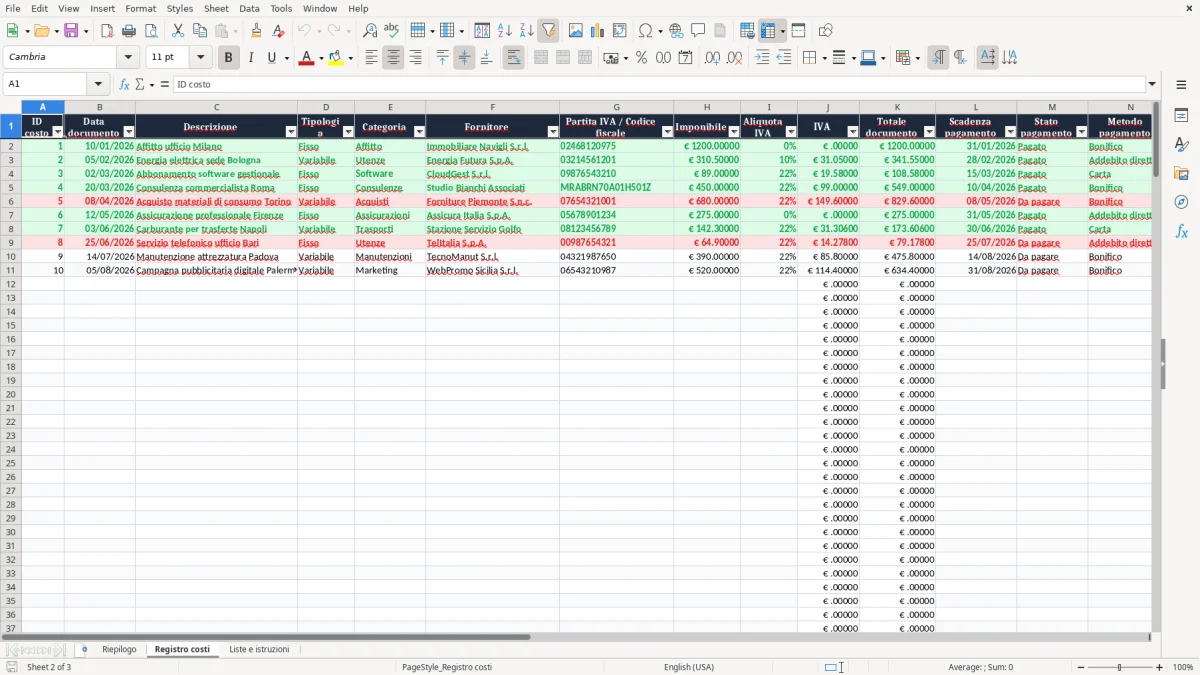Viewport: 1200px width, 675px height.
Task: Expand the Background Color palette arrow
Action: coord(350,58)
